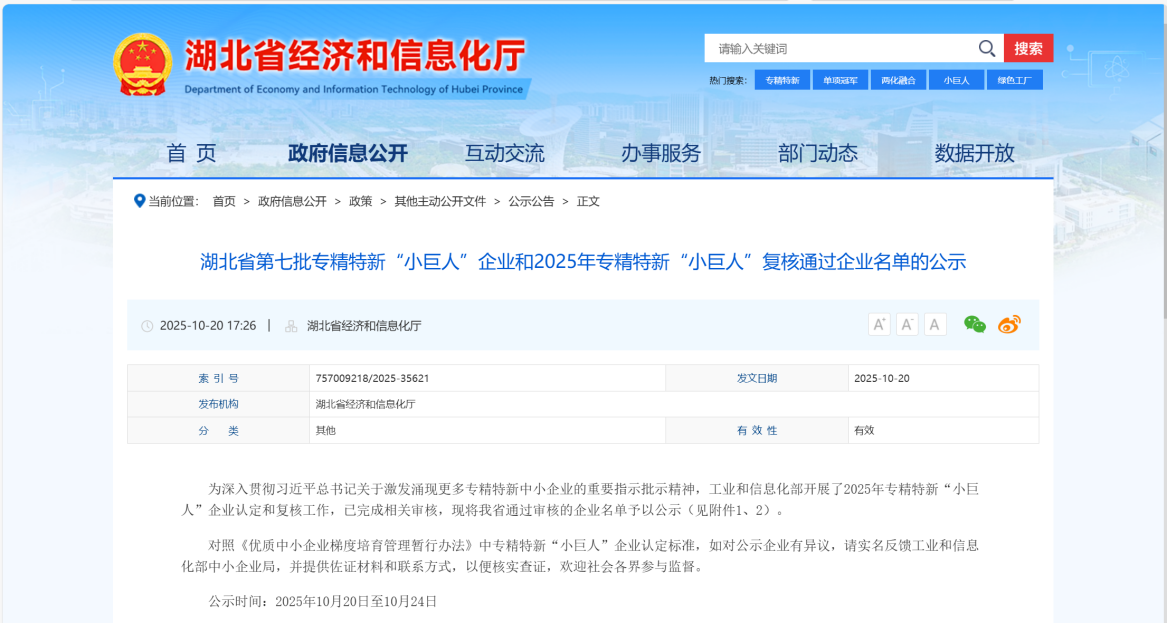Open the 政府信息公开 navigation tab

coord(348,153)
